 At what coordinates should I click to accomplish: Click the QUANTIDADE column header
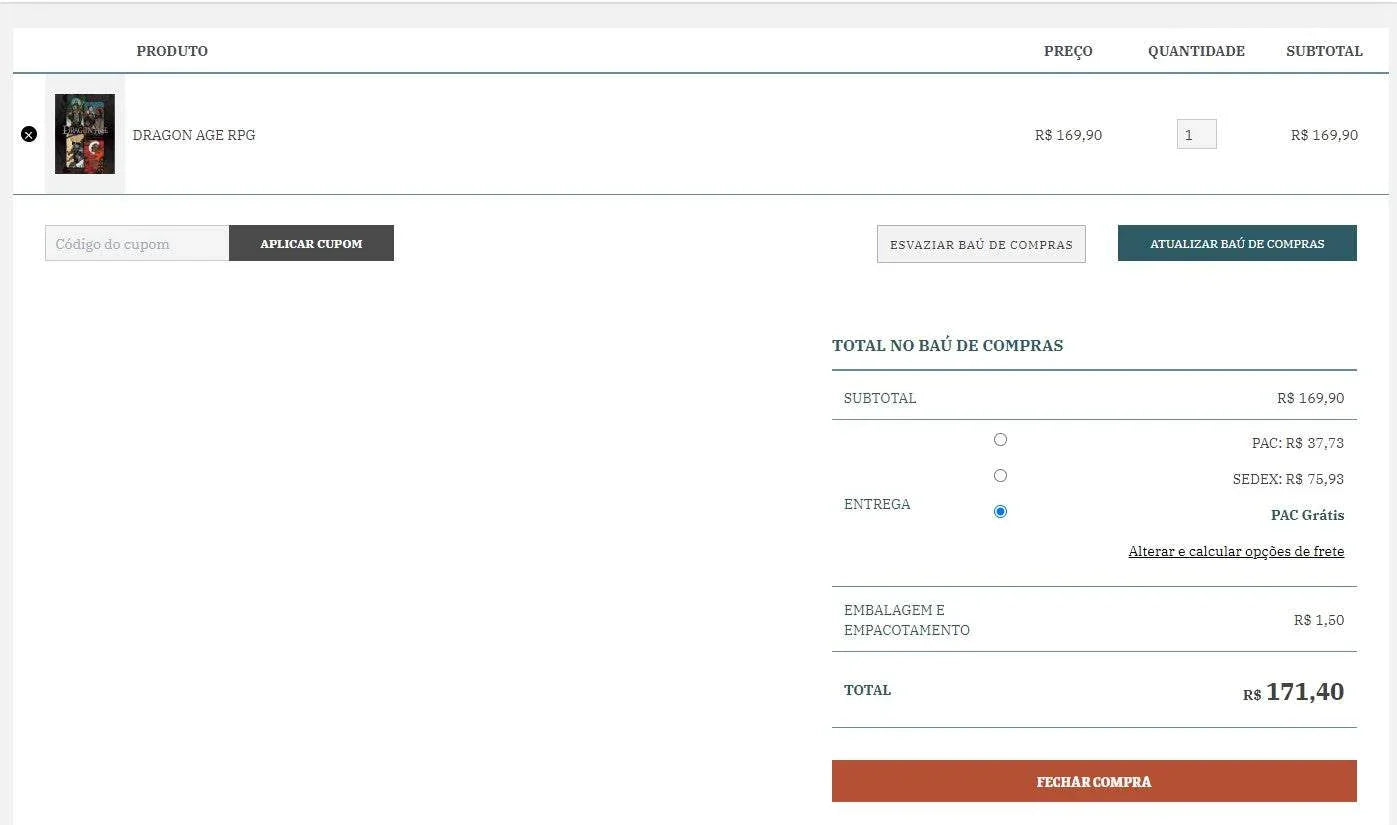pos(1196,51)
